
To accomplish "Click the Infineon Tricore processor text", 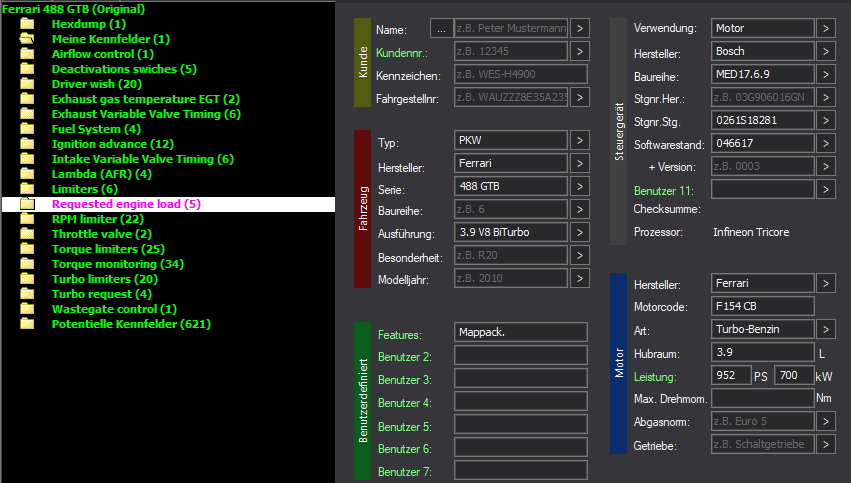I will 751,232.
